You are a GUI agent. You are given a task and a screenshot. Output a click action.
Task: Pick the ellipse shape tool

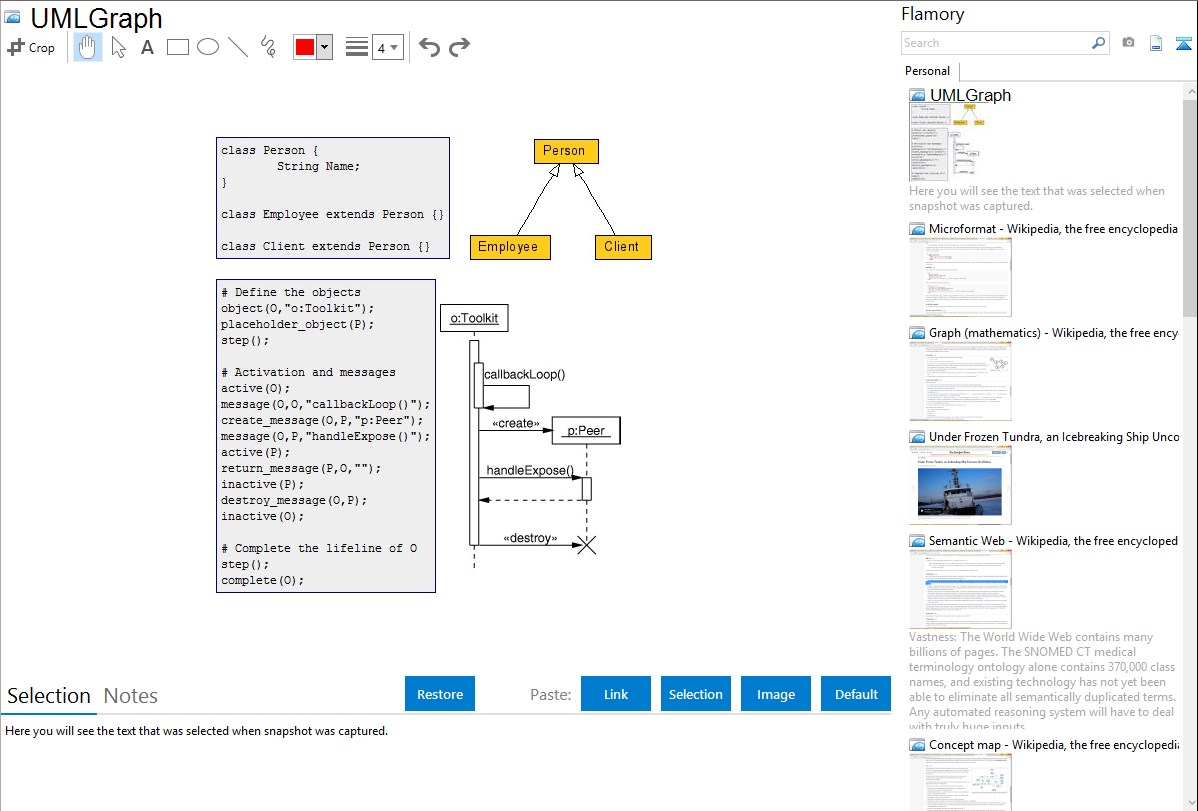click(208, 47)
